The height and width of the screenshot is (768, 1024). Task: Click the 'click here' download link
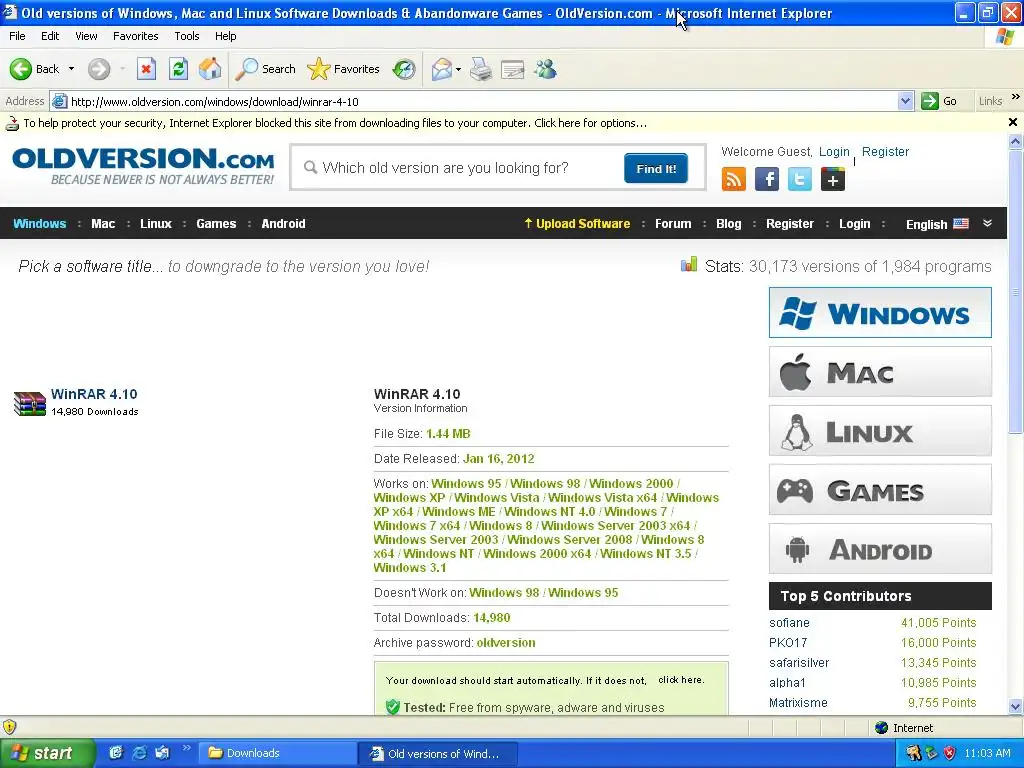pos(681,680)
